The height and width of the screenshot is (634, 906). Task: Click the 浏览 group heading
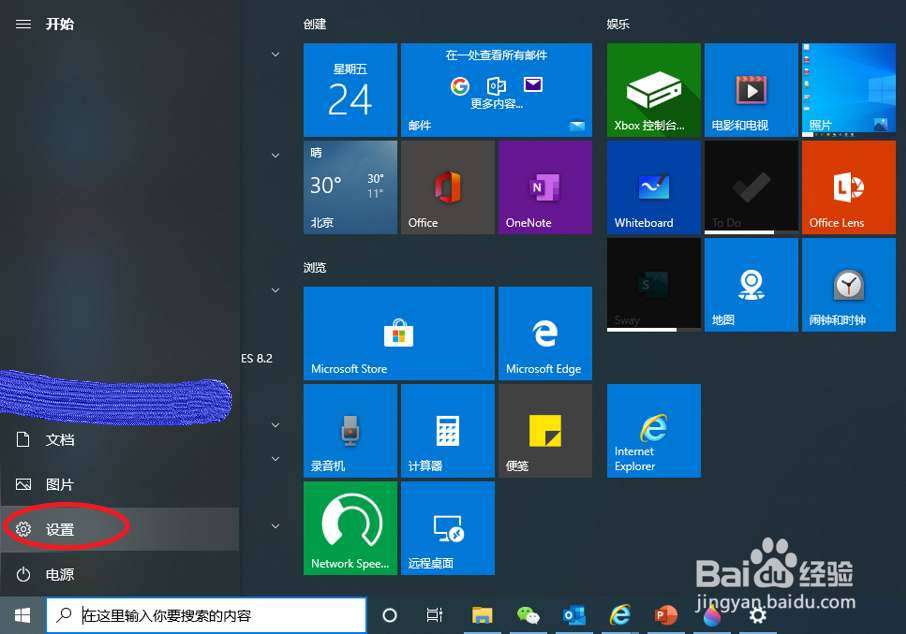[315, 268]
